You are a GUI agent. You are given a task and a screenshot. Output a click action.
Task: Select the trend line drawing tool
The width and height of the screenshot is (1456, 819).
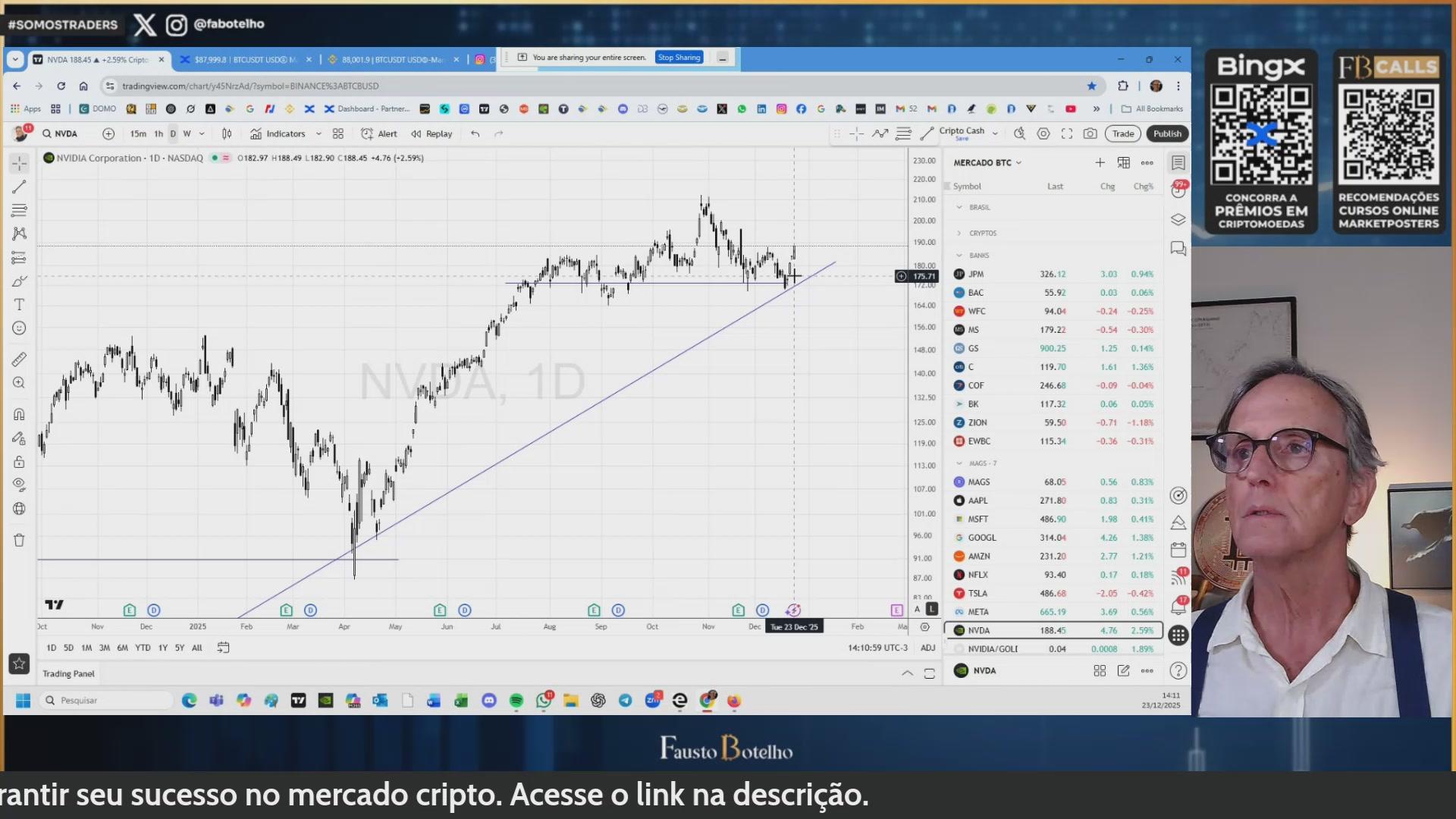pyautogui.click(x=20, y=187)
